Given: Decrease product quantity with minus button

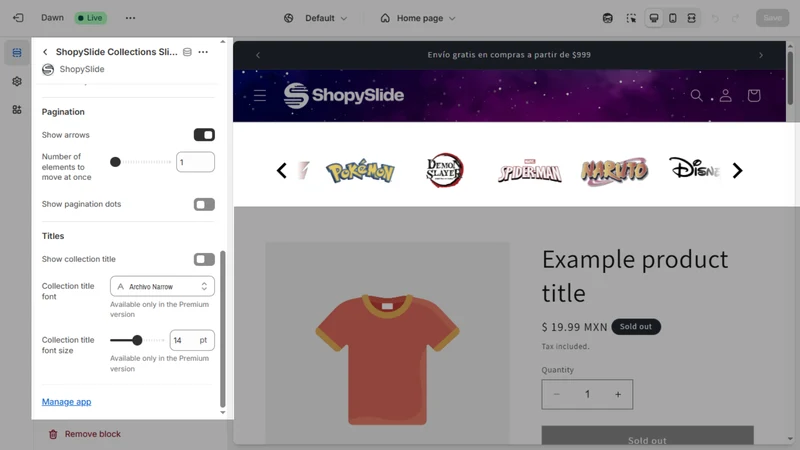Looking at the screenshot, I should pos(557,394).
